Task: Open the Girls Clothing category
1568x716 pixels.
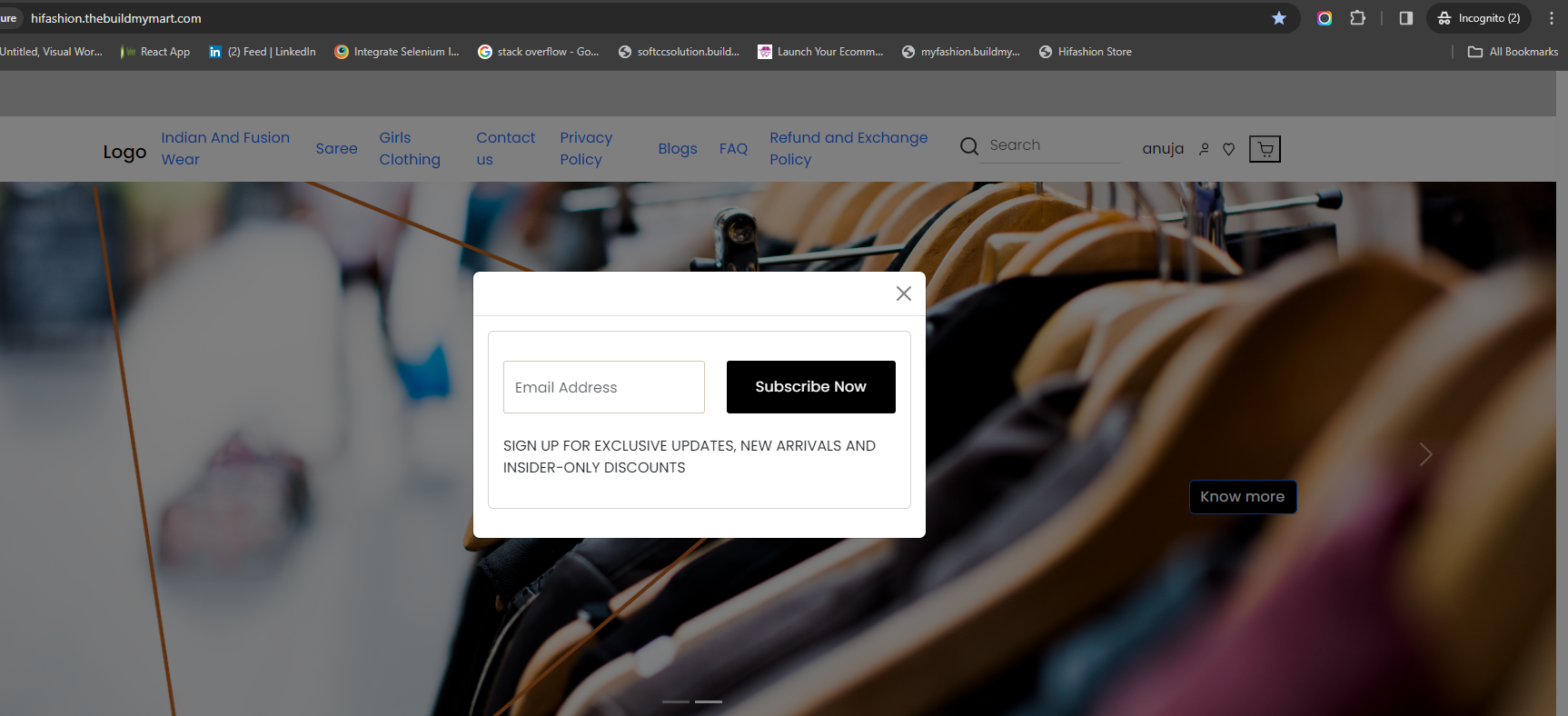Action: [x=410, y=148]
